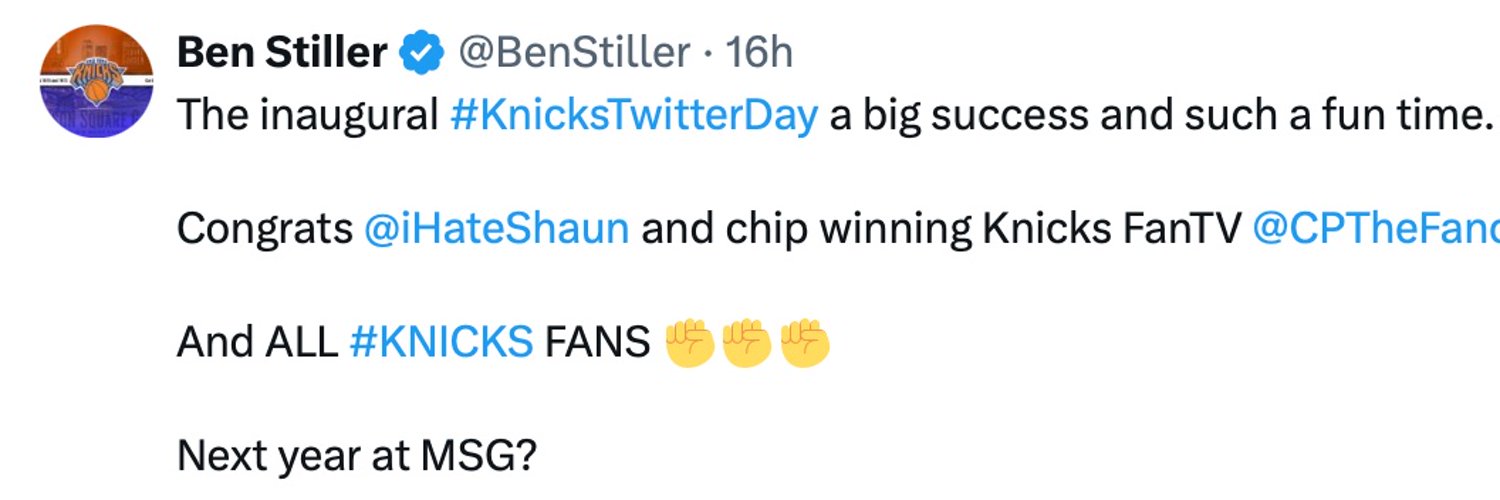This screenshot has width=1500, height=500.
Task: Click the word "FANS"
Action: tap(598, 343)
